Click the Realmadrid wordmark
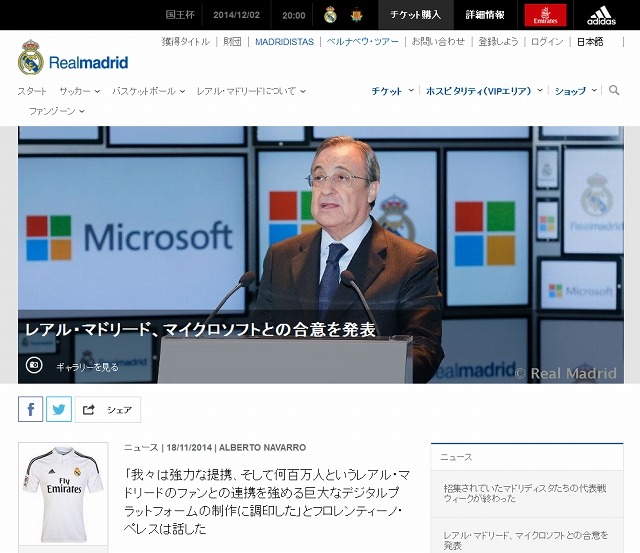This screenshot has height=553, width=640. point(89,63)
